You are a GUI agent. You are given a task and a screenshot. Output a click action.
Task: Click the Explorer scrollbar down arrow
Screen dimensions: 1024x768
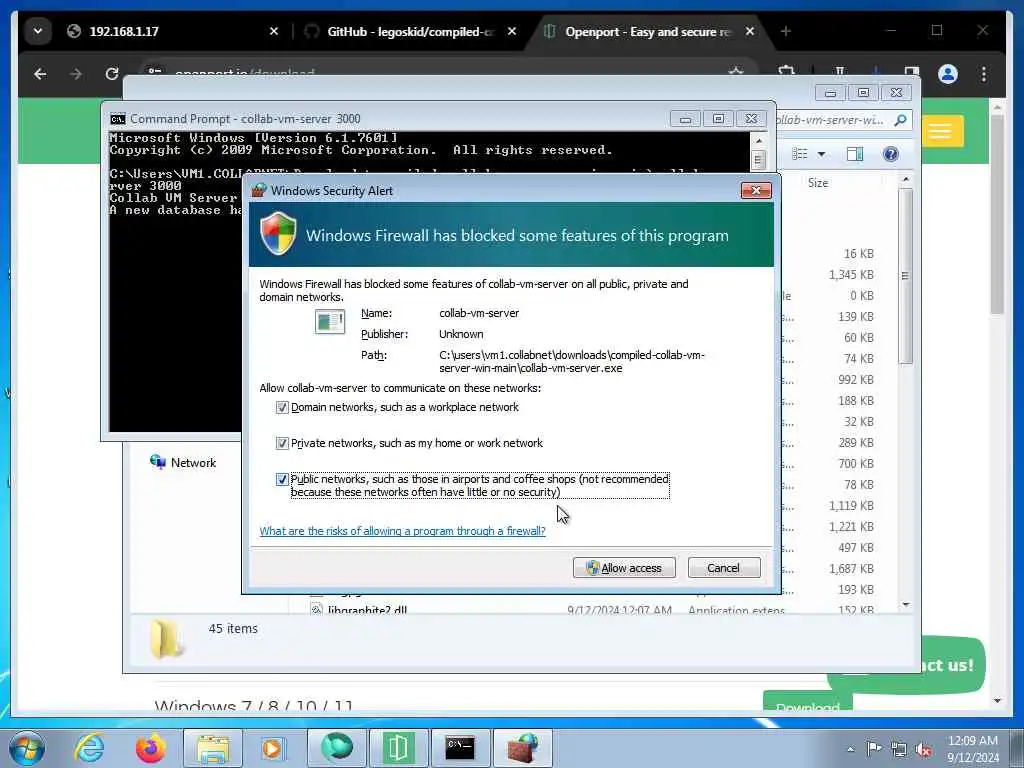(906, 605)
